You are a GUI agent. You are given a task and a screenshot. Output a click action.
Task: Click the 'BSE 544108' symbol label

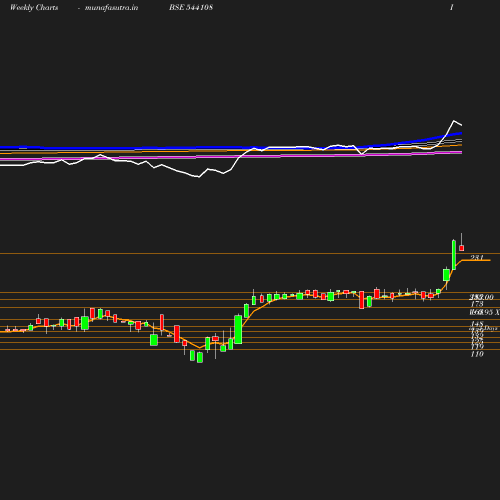(191, 7)
